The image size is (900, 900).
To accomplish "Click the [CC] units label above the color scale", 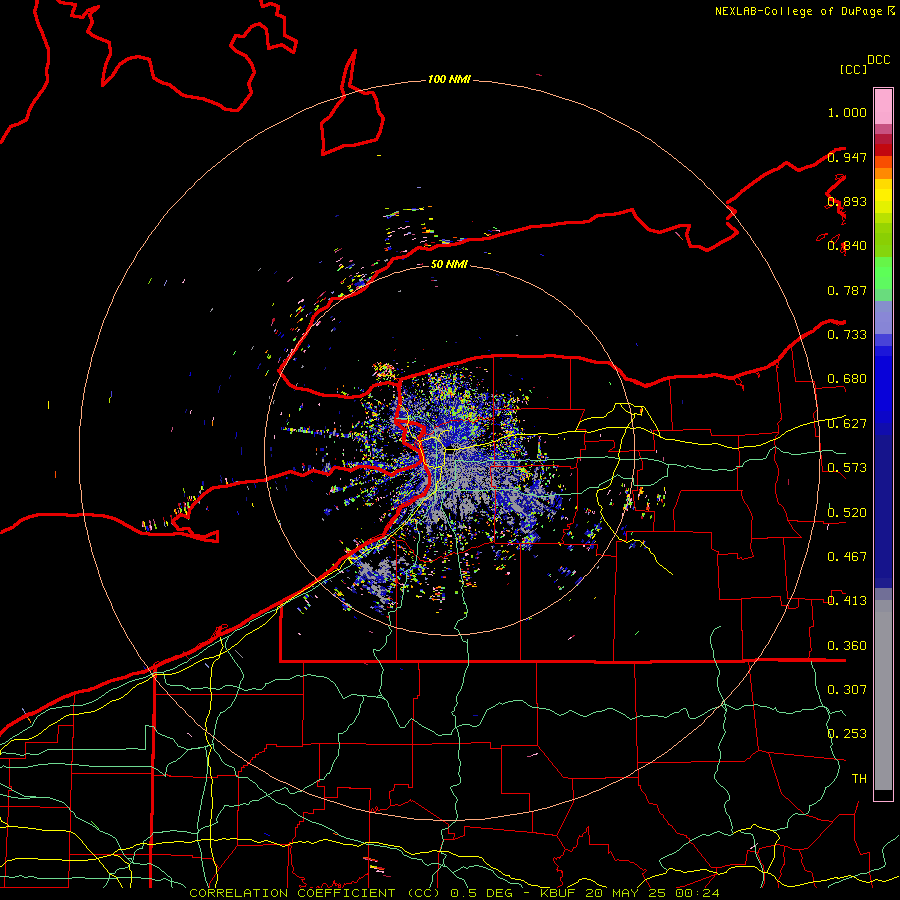I will point(853,69).
